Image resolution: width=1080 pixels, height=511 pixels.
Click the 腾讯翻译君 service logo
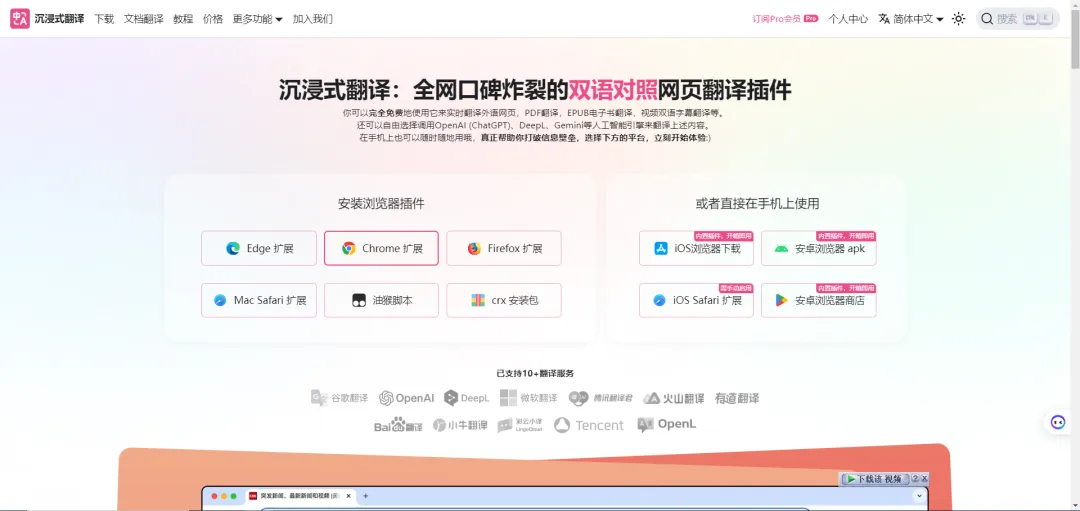tap(601, 398)
